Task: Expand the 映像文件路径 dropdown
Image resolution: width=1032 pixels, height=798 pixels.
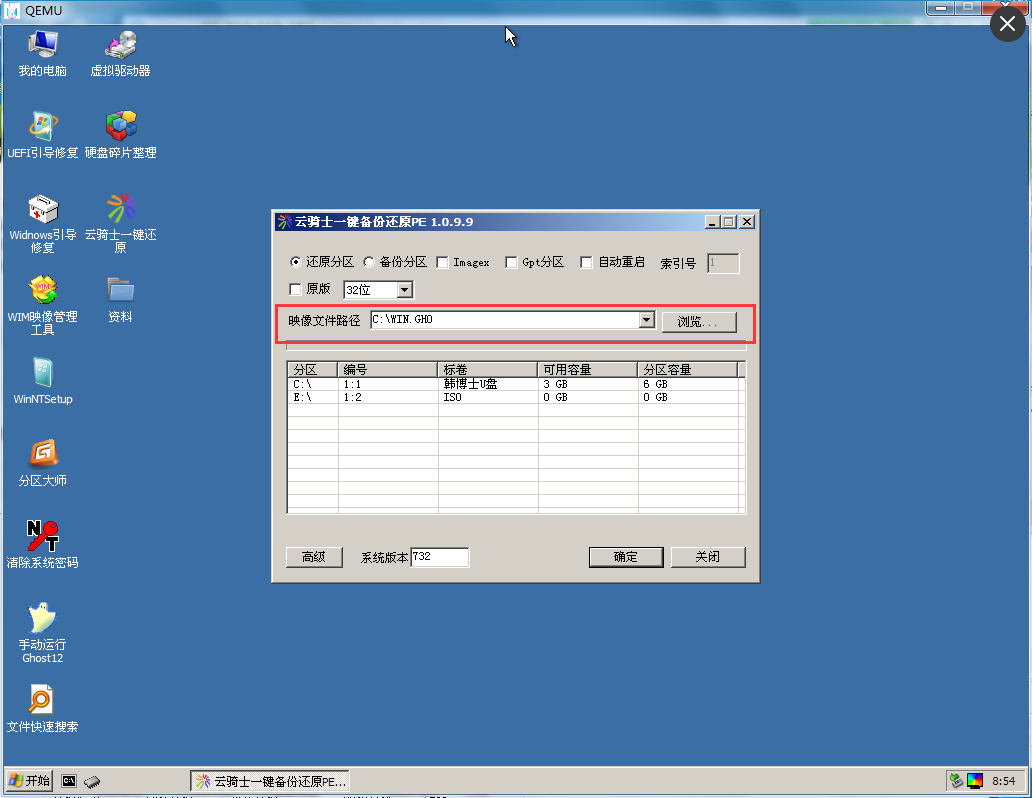Action: coord(644,322)
